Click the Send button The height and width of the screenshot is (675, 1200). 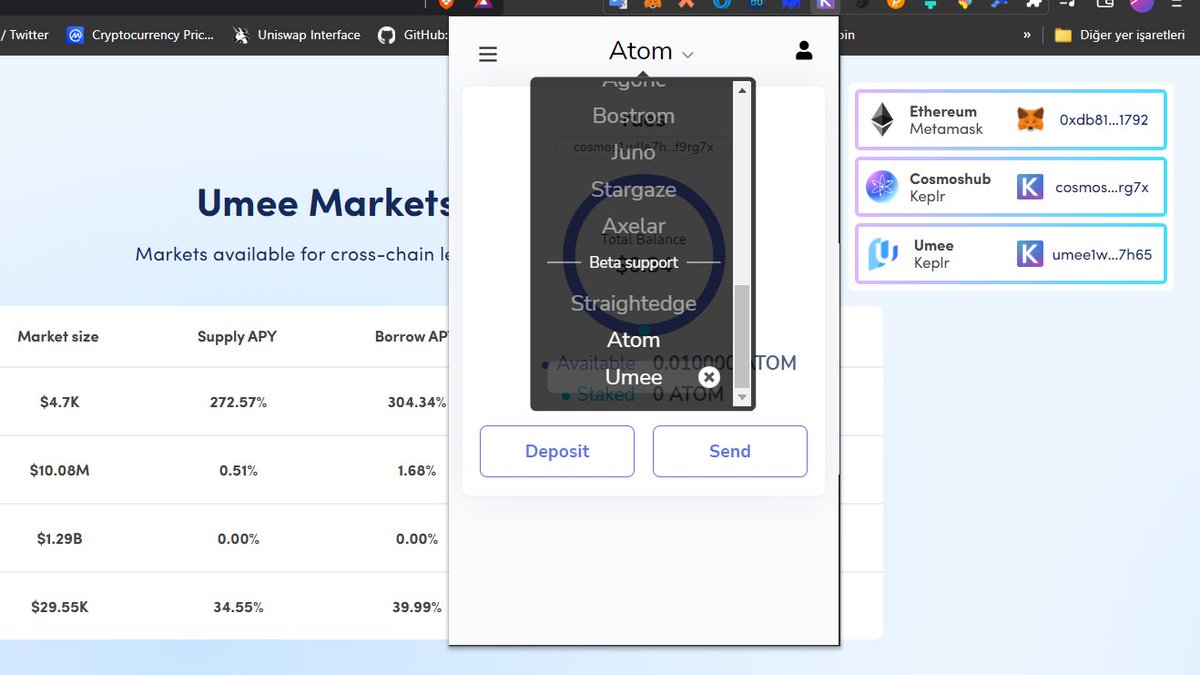(730, 451)
